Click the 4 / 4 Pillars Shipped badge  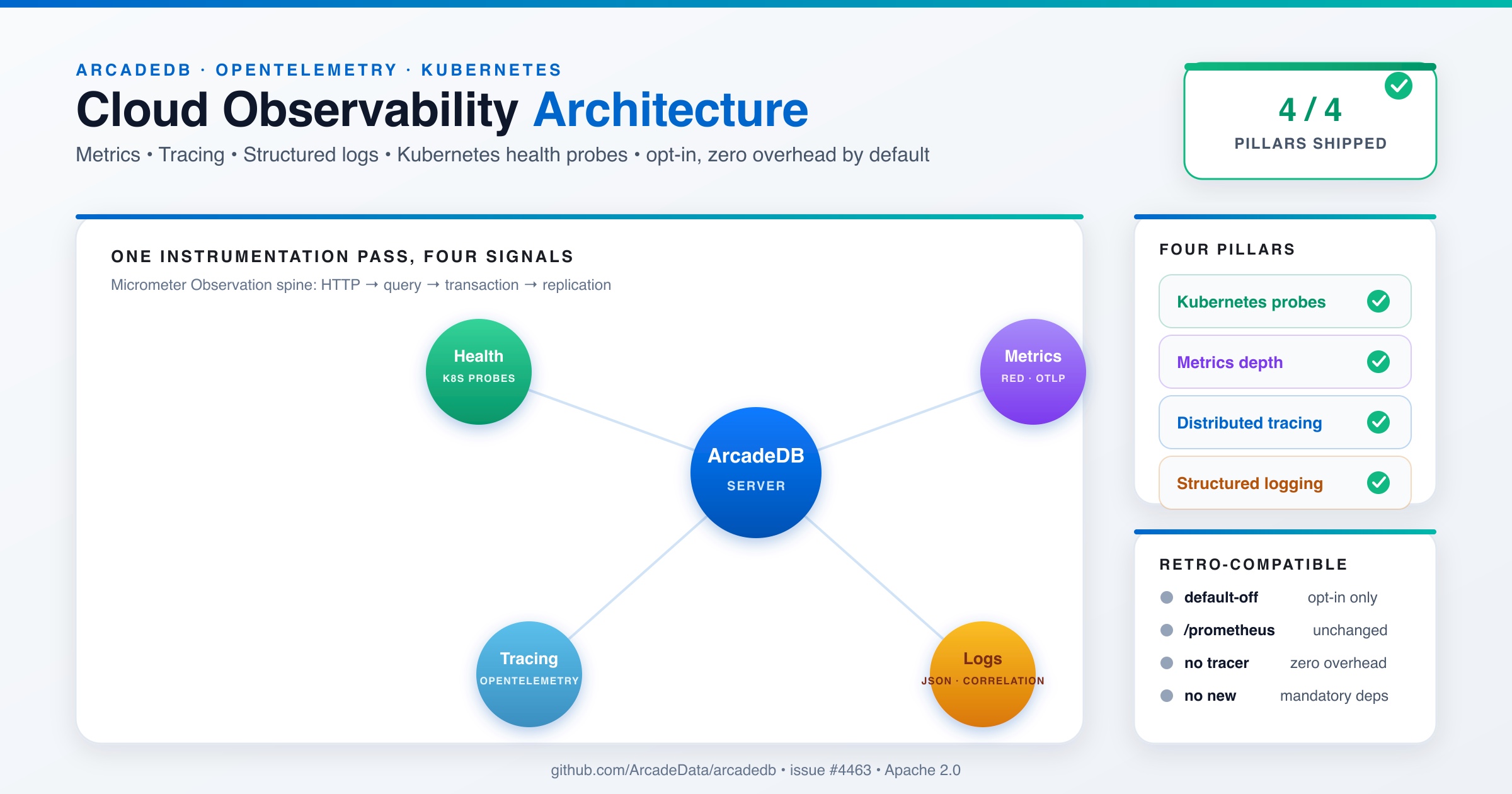click(x=1310, y=121)
